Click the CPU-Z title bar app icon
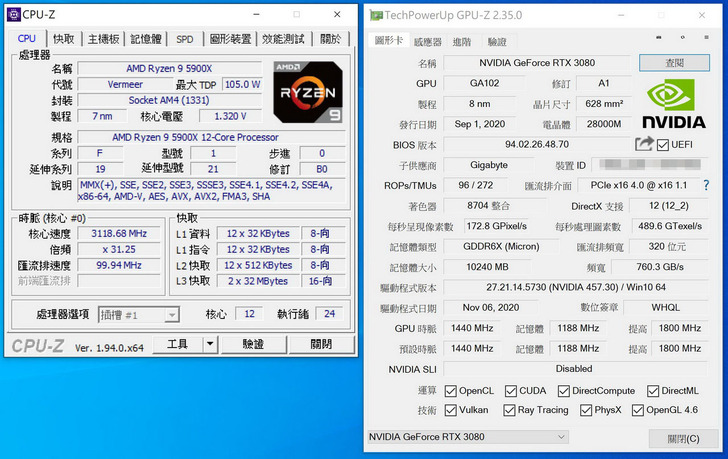The width and height of the screenshot is (728, 459). click(x=12, y=14)
